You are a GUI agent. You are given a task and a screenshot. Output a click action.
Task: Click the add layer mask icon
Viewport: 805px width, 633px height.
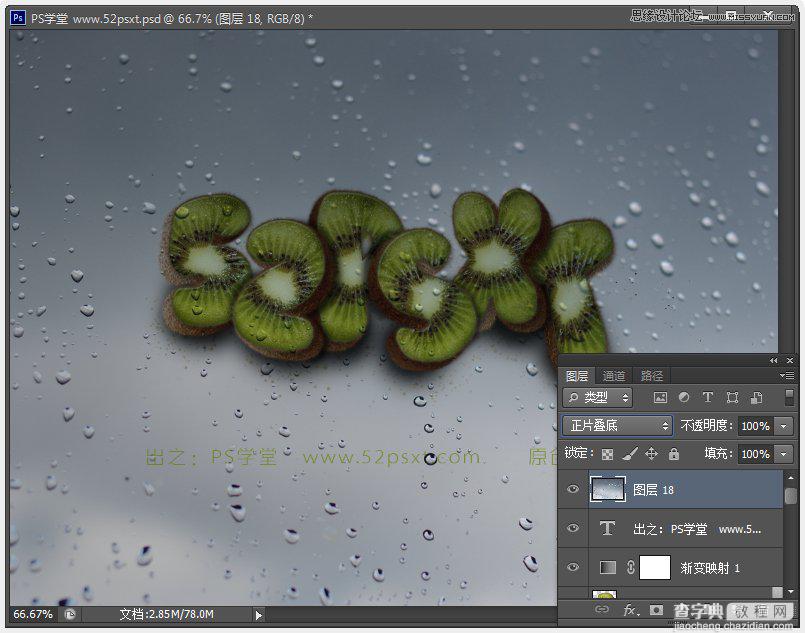coord(656,609)
